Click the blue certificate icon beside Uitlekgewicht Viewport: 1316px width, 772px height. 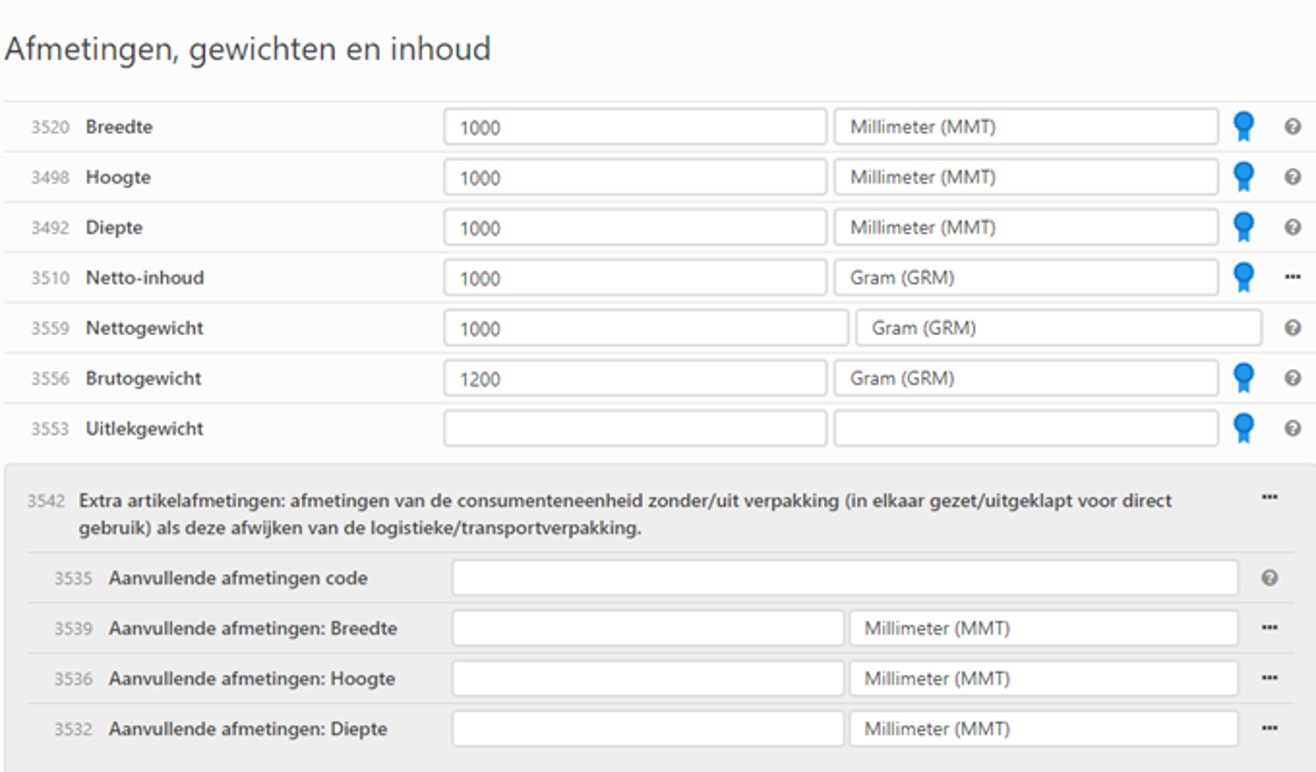1241,428
